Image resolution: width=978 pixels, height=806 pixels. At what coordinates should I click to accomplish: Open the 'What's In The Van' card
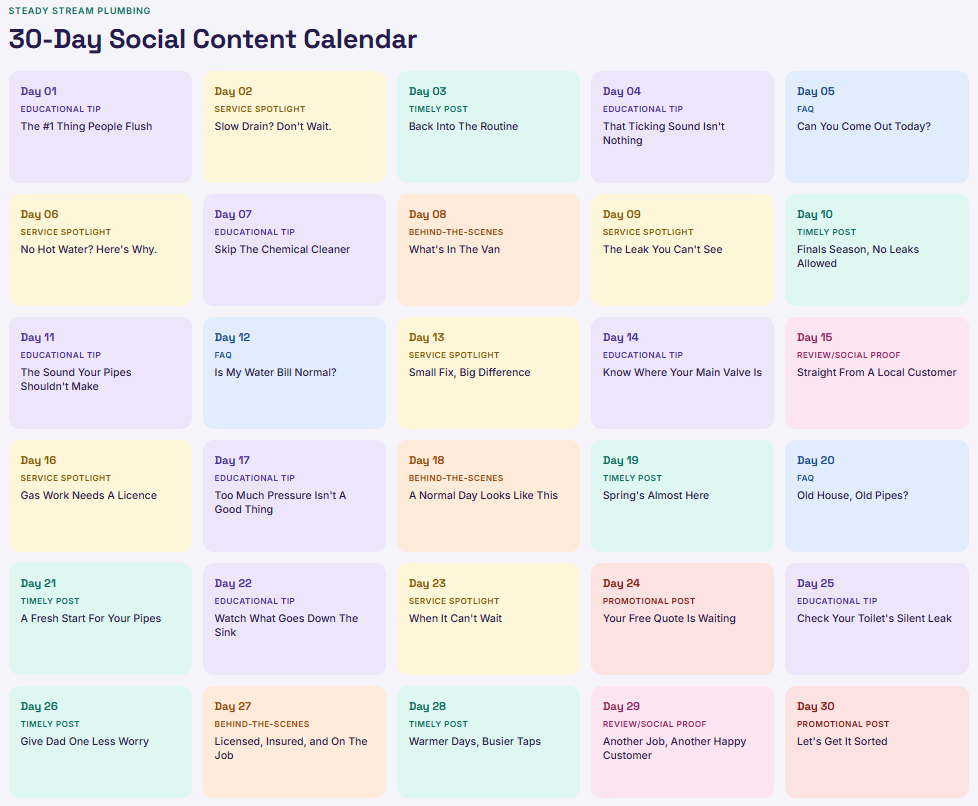(488, 250)
